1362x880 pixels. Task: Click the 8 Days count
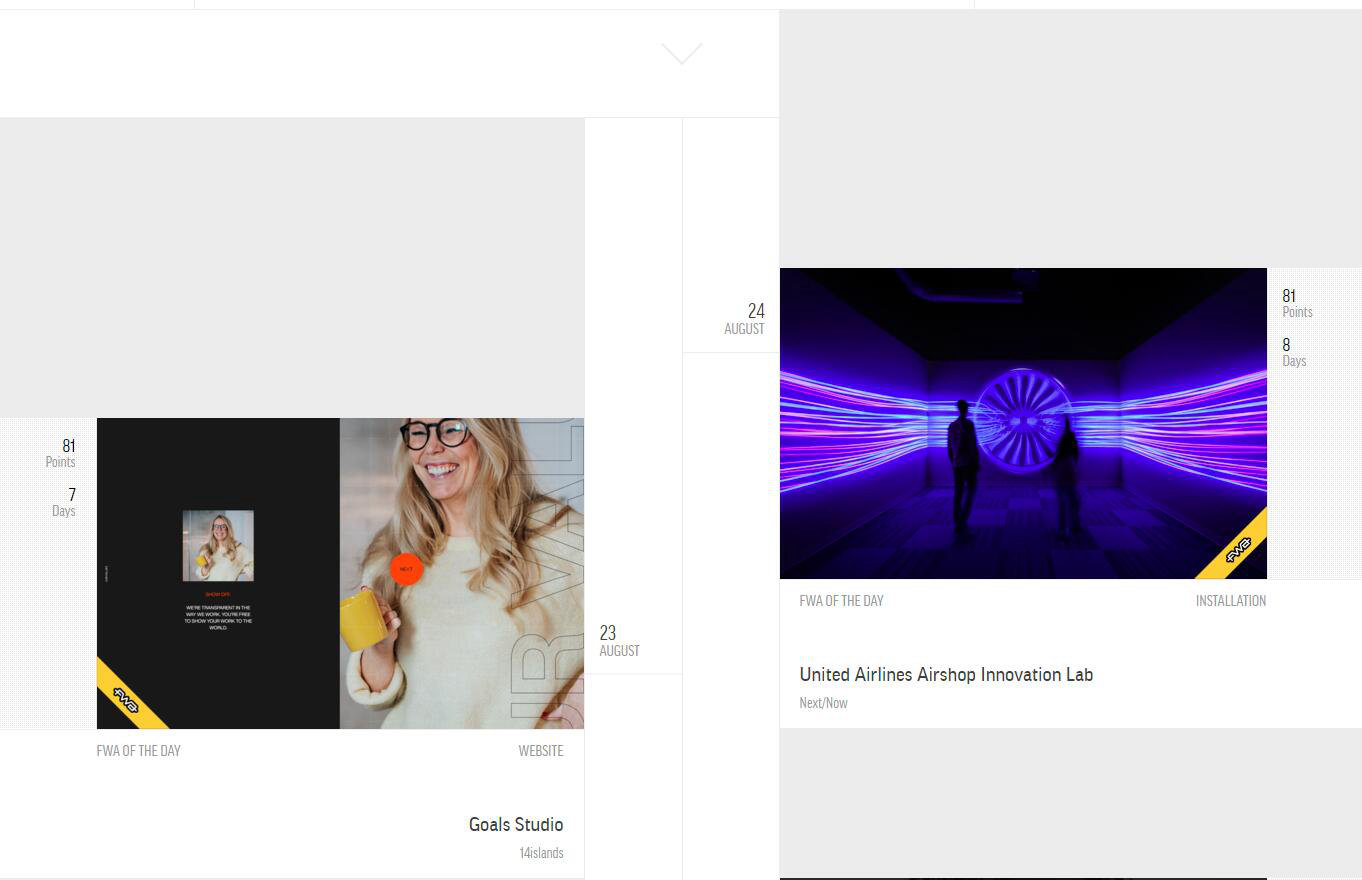(1294, 352)
